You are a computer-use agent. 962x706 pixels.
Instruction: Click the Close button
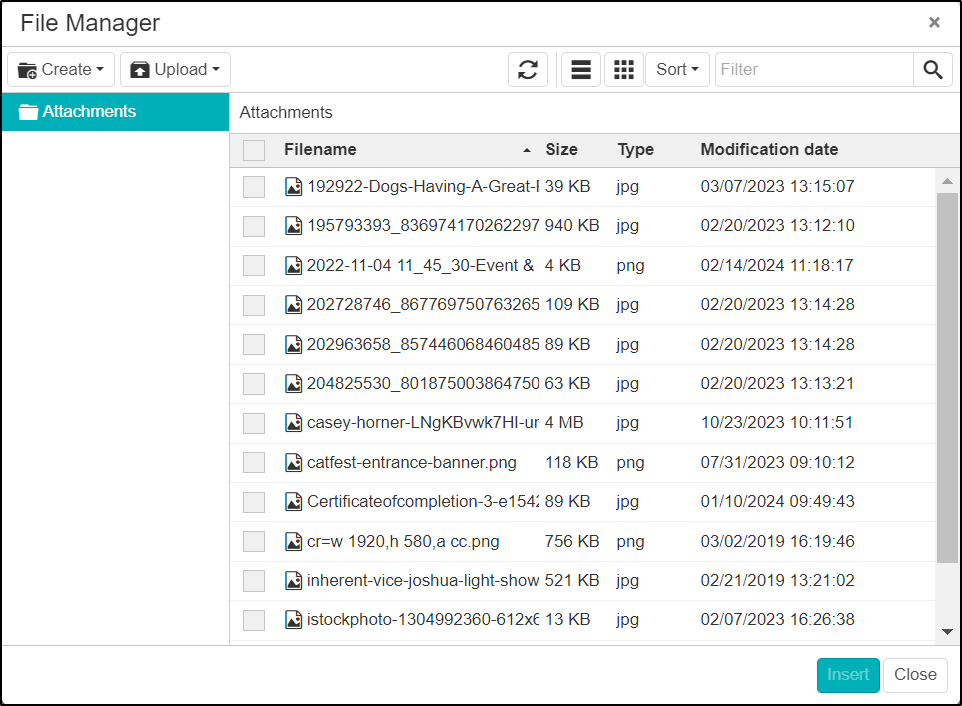(x=915, y=675)
